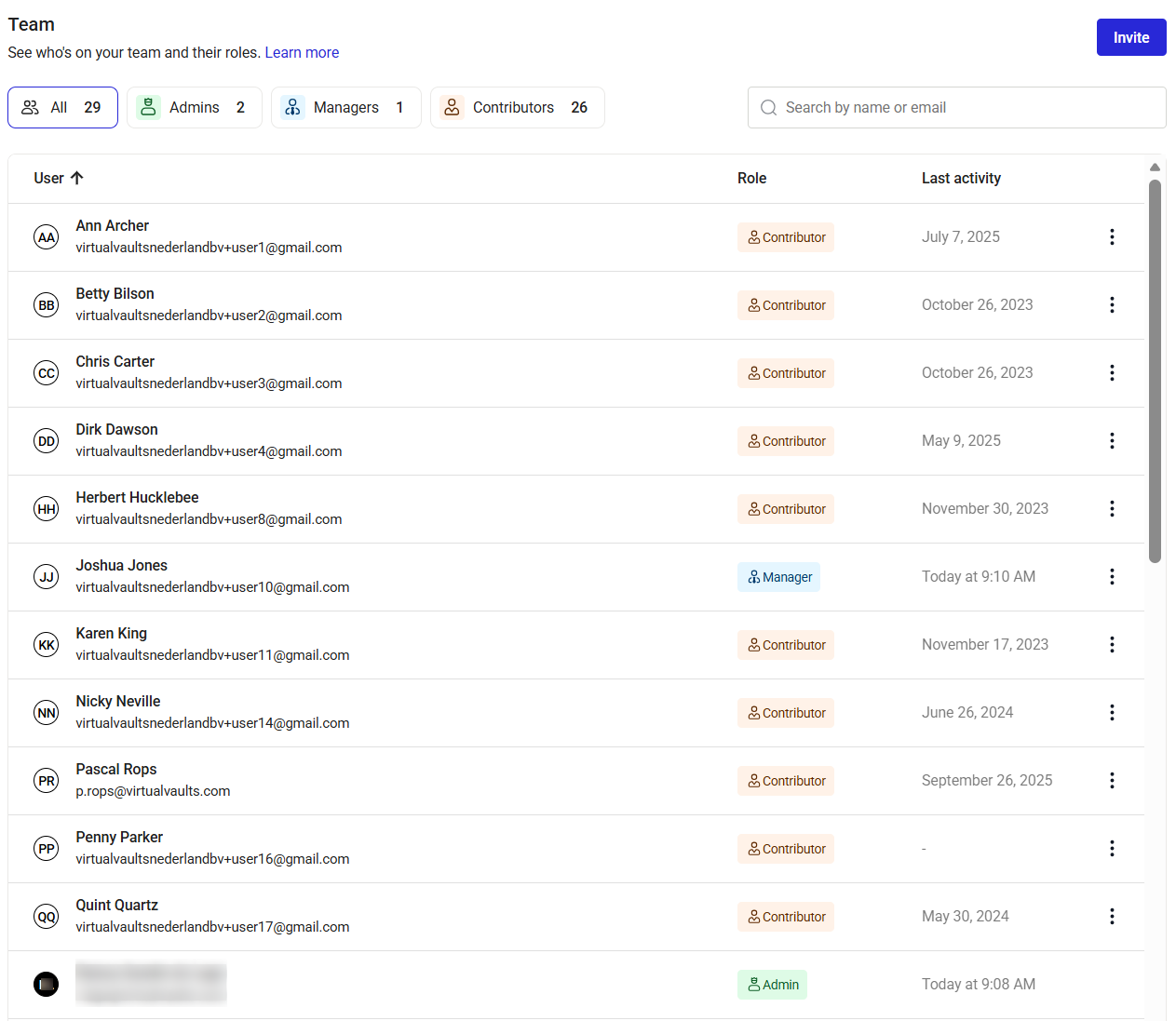Click the blue Invite button
This screenshot has height=1021, width=1176.
(x=1131, y=37)
